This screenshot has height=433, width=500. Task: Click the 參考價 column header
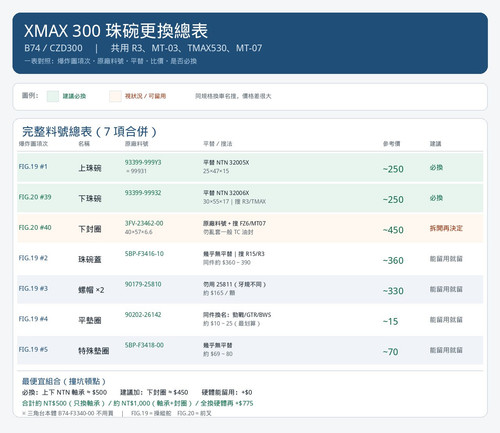pyautogui.click(x=392, y=144)
